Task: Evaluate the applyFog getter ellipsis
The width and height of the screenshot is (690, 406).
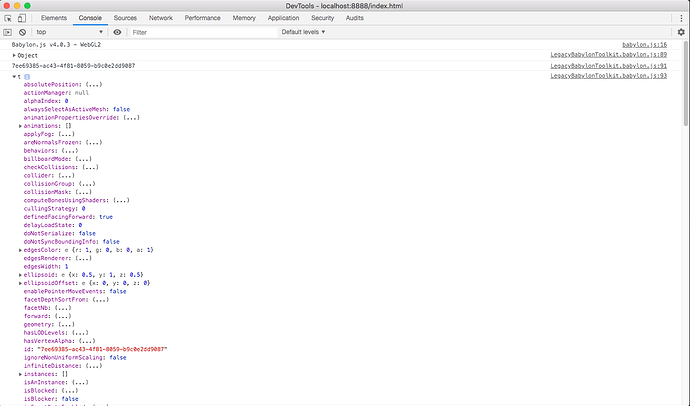Action: coord(66,134)
